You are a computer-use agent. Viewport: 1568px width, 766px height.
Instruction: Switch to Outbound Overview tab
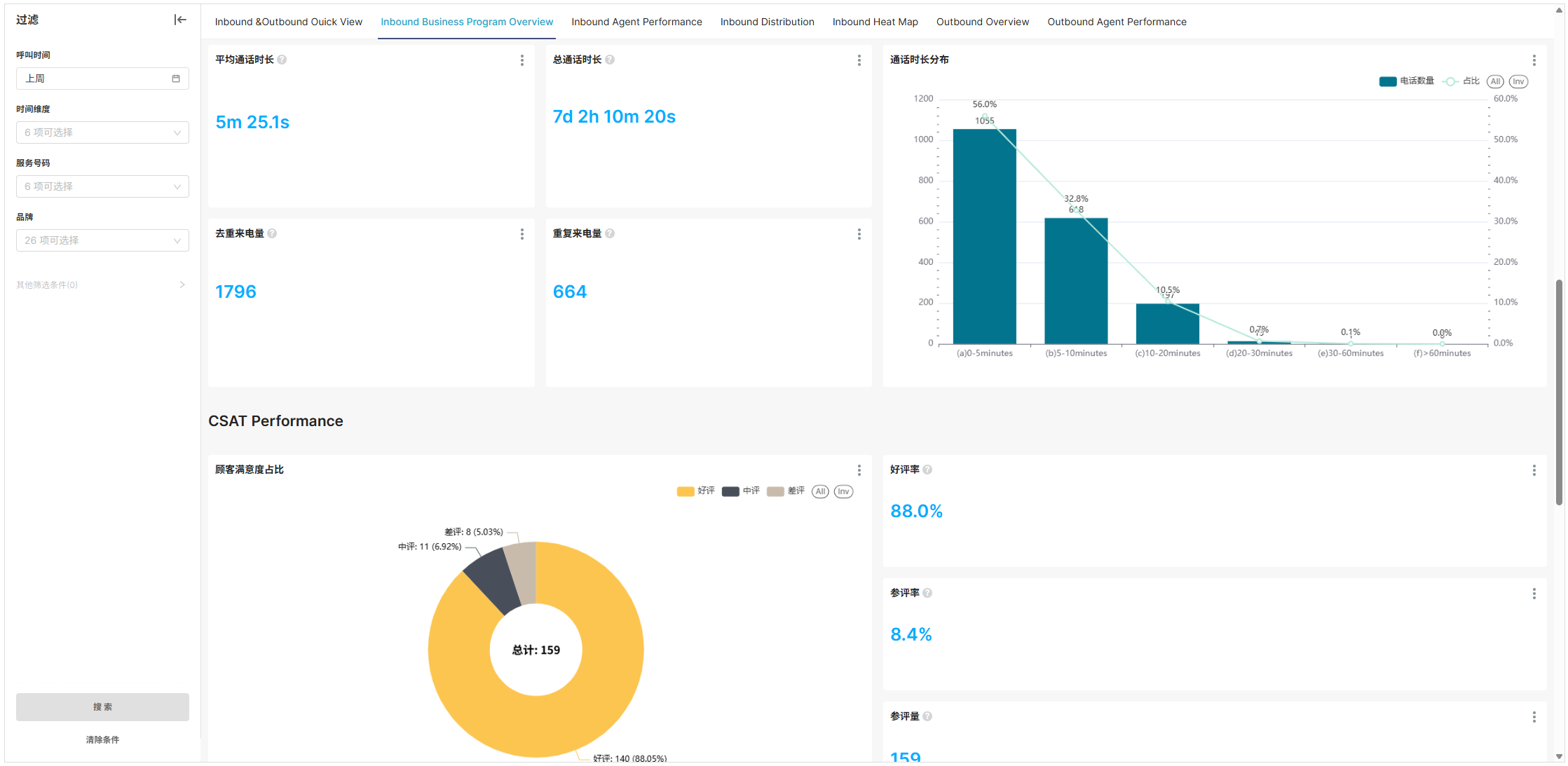click(x=983, y=22)
